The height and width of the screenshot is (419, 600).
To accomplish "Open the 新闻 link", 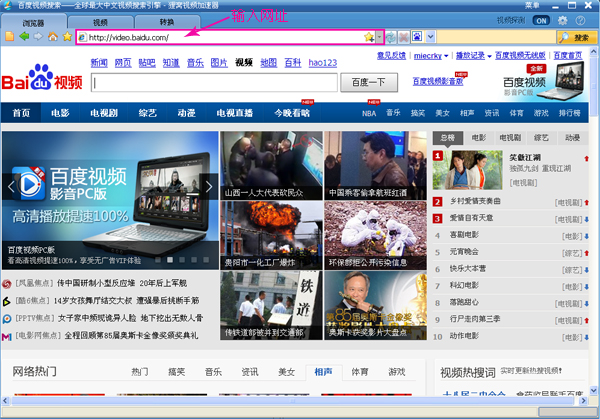I will coord(99,63).
